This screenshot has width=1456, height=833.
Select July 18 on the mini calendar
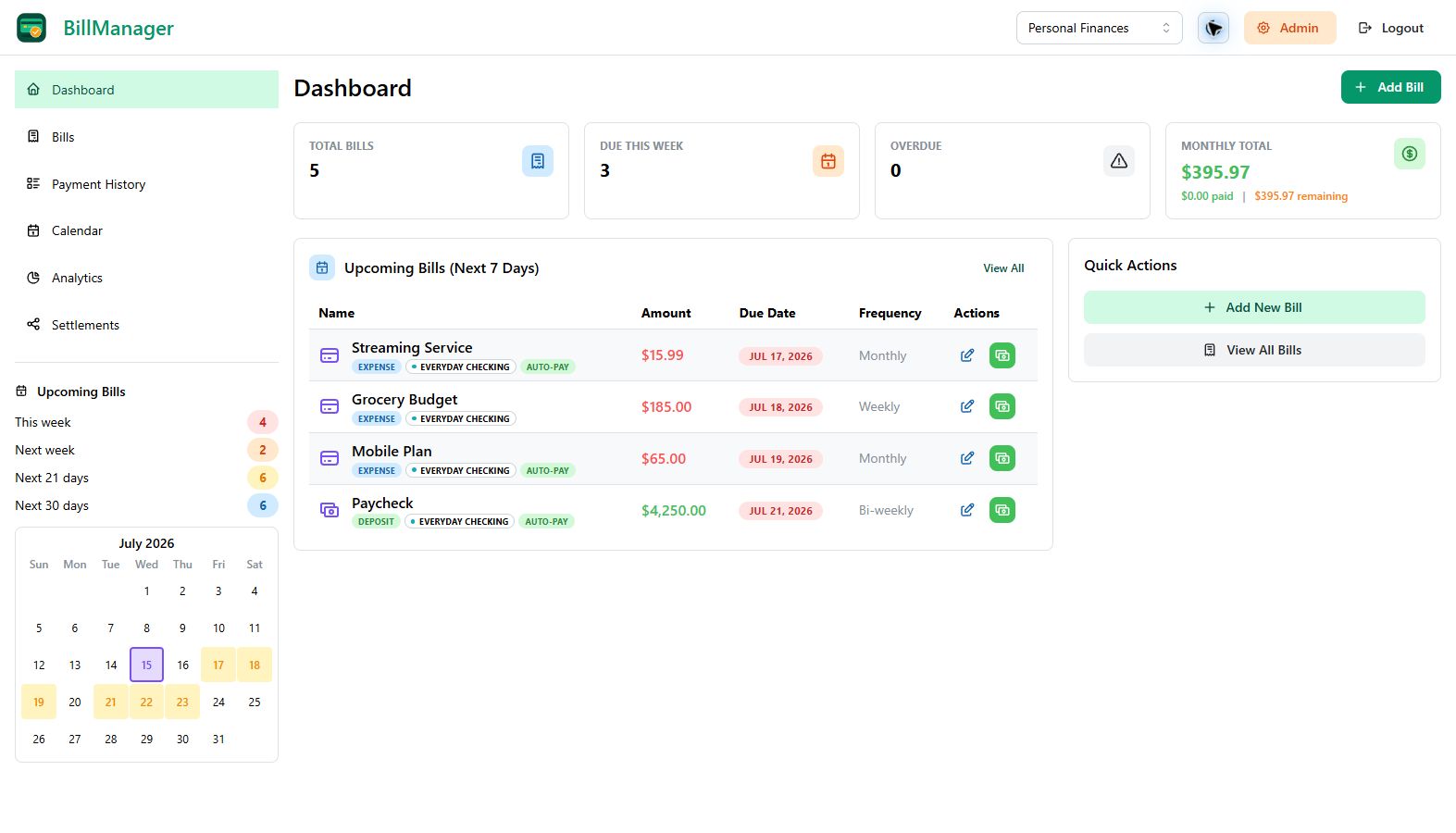[x=255, y=665]
